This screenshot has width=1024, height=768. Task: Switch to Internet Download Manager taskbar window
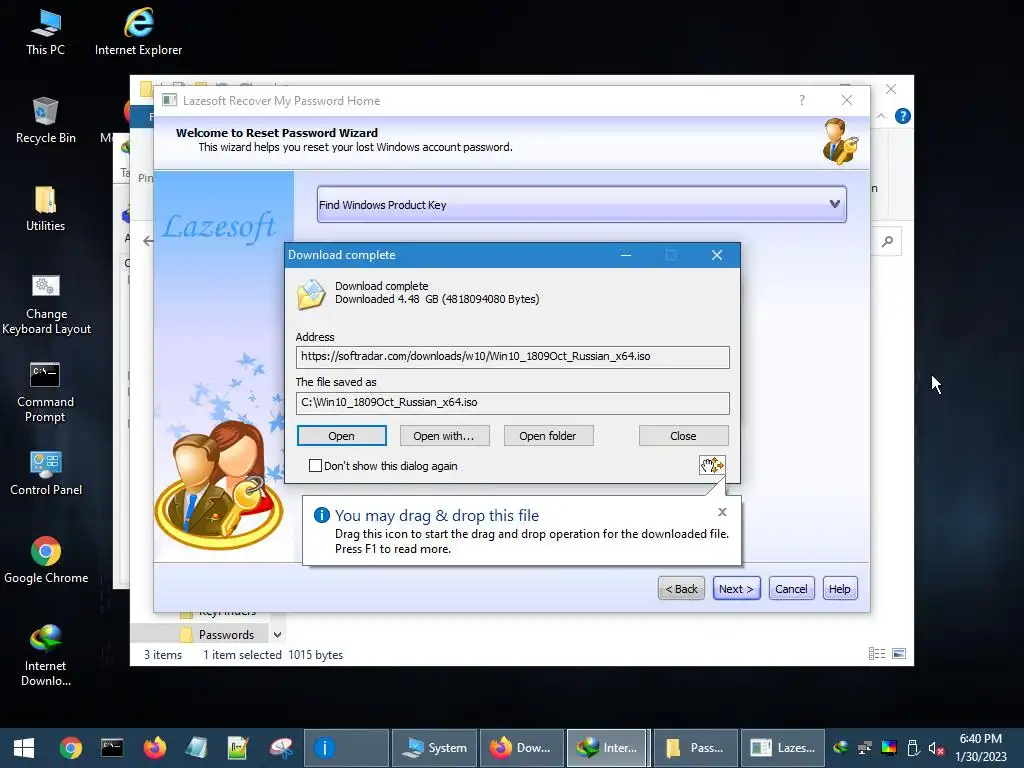(x=607, y=748)
